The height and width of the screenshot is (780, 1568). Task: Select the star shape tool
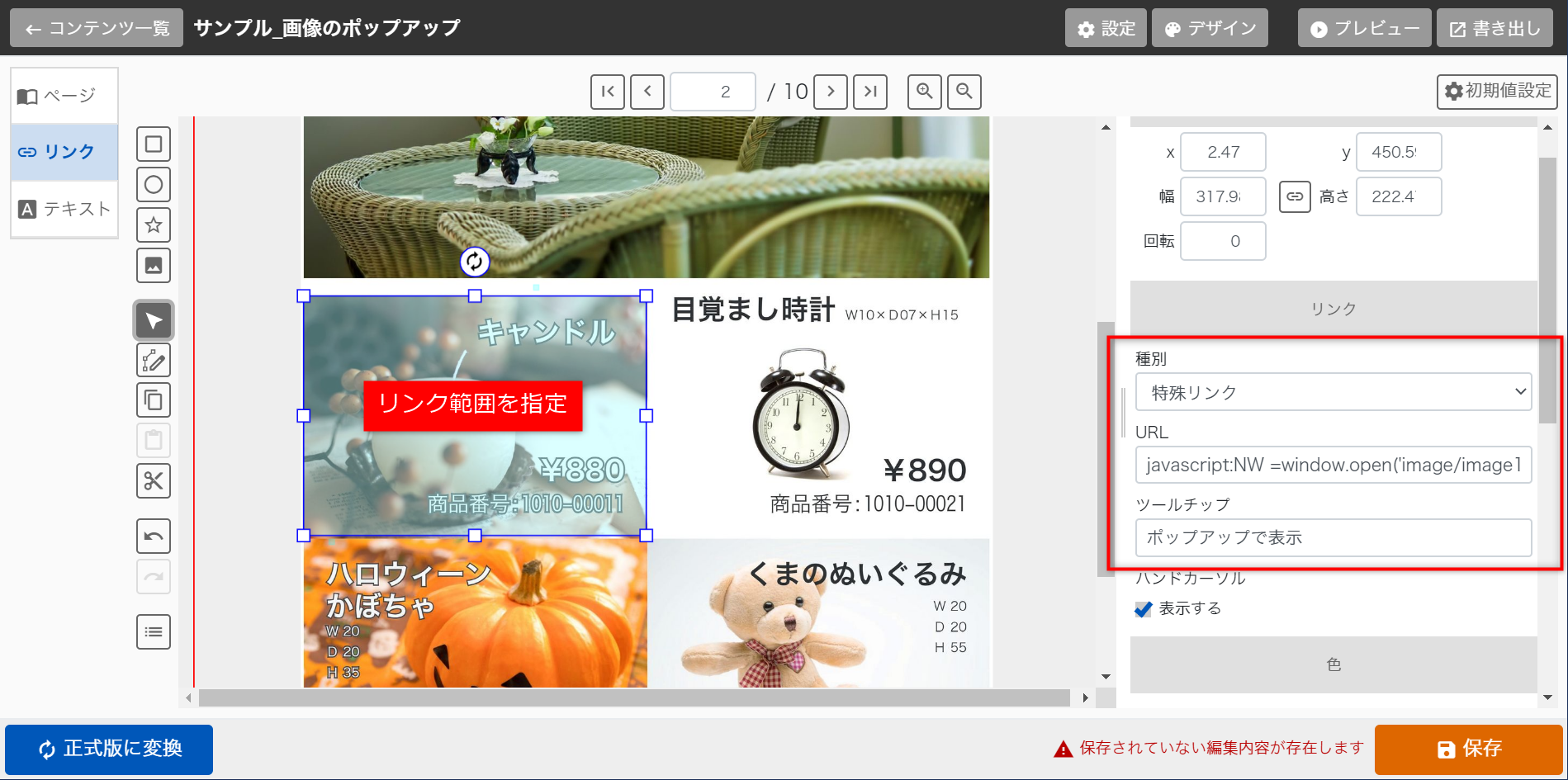click(x=154, y=225)
